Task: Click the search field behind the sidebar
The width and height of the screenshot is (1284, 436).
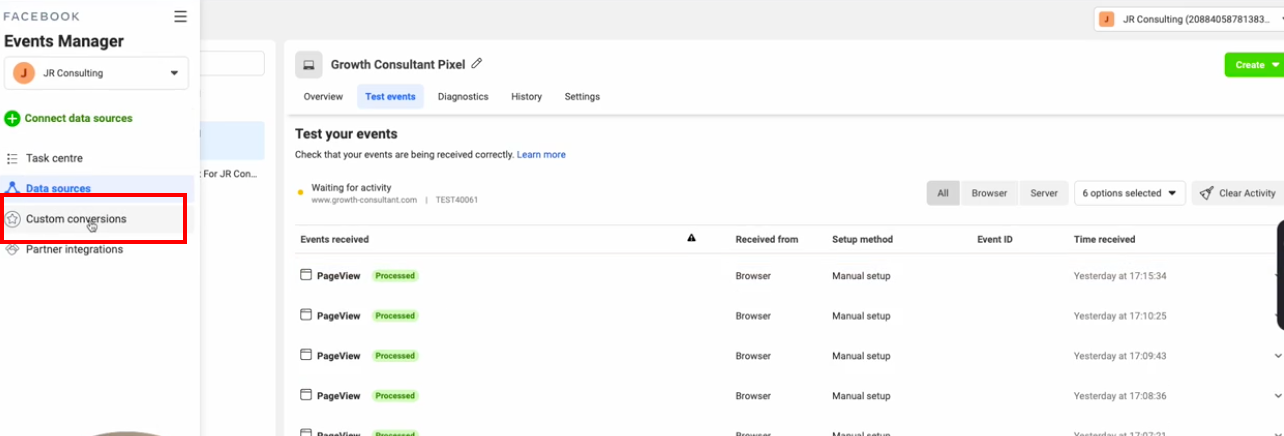Action: [232, 64]
